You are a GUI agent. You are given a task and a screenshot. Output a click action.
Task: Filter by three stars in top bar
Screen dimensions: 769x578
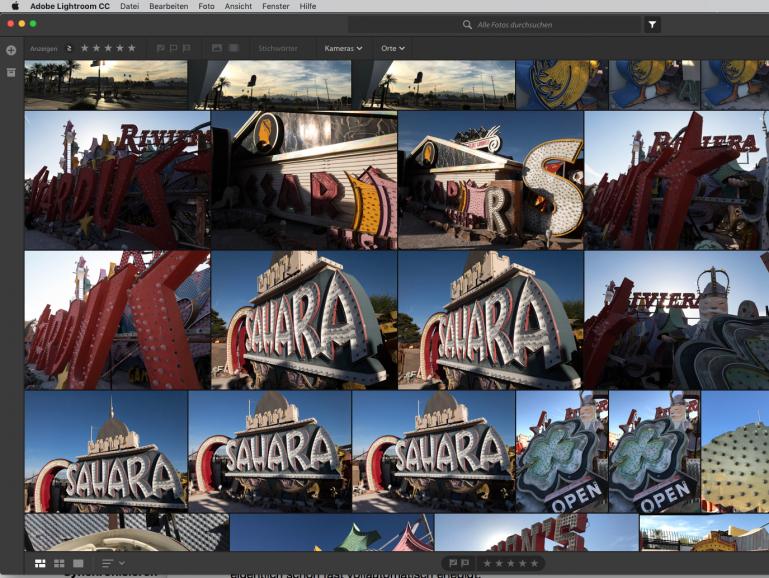(108, 48)
